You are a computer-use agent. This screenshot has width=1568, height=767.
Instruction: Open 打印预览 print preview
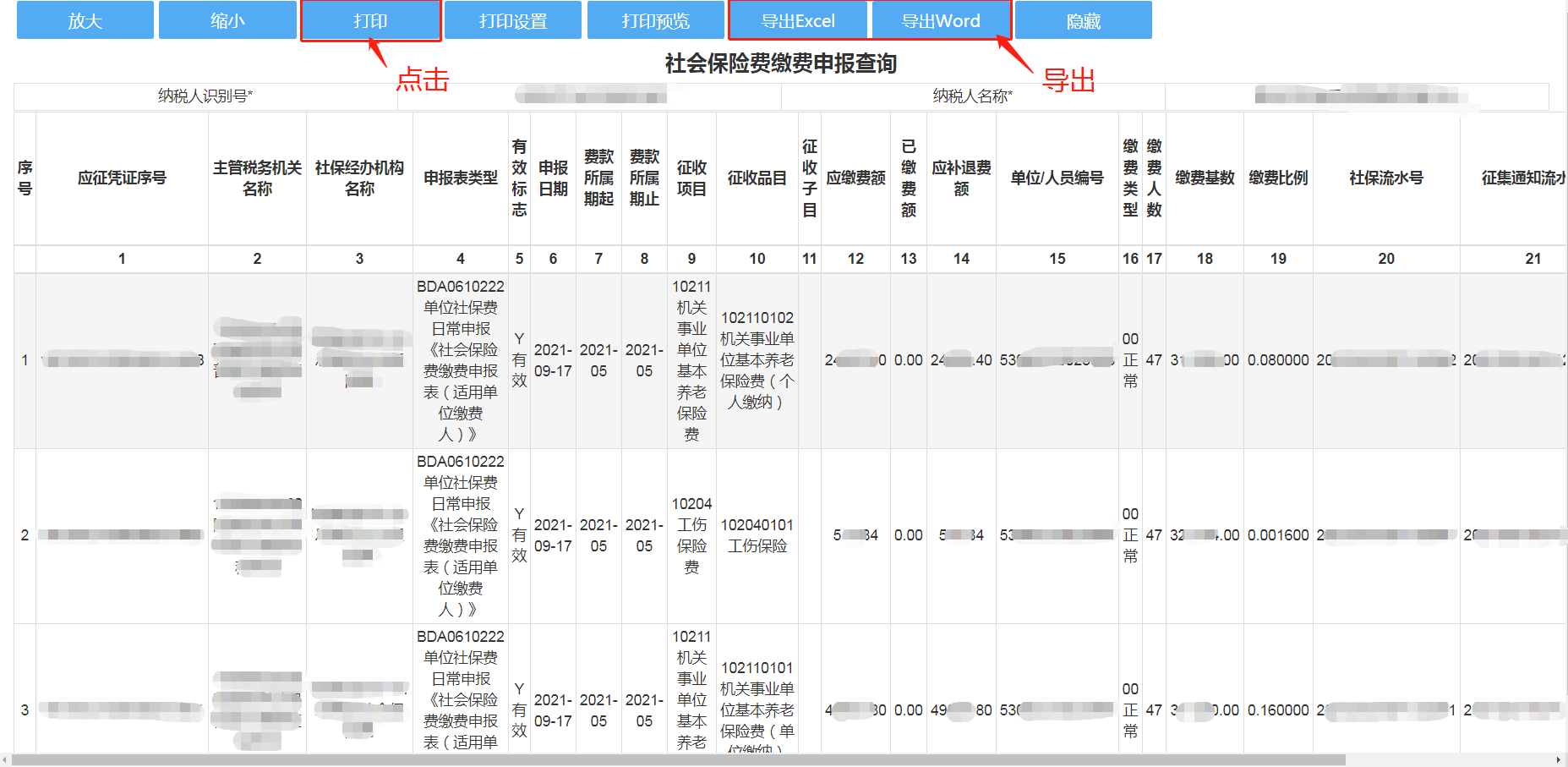656,20
